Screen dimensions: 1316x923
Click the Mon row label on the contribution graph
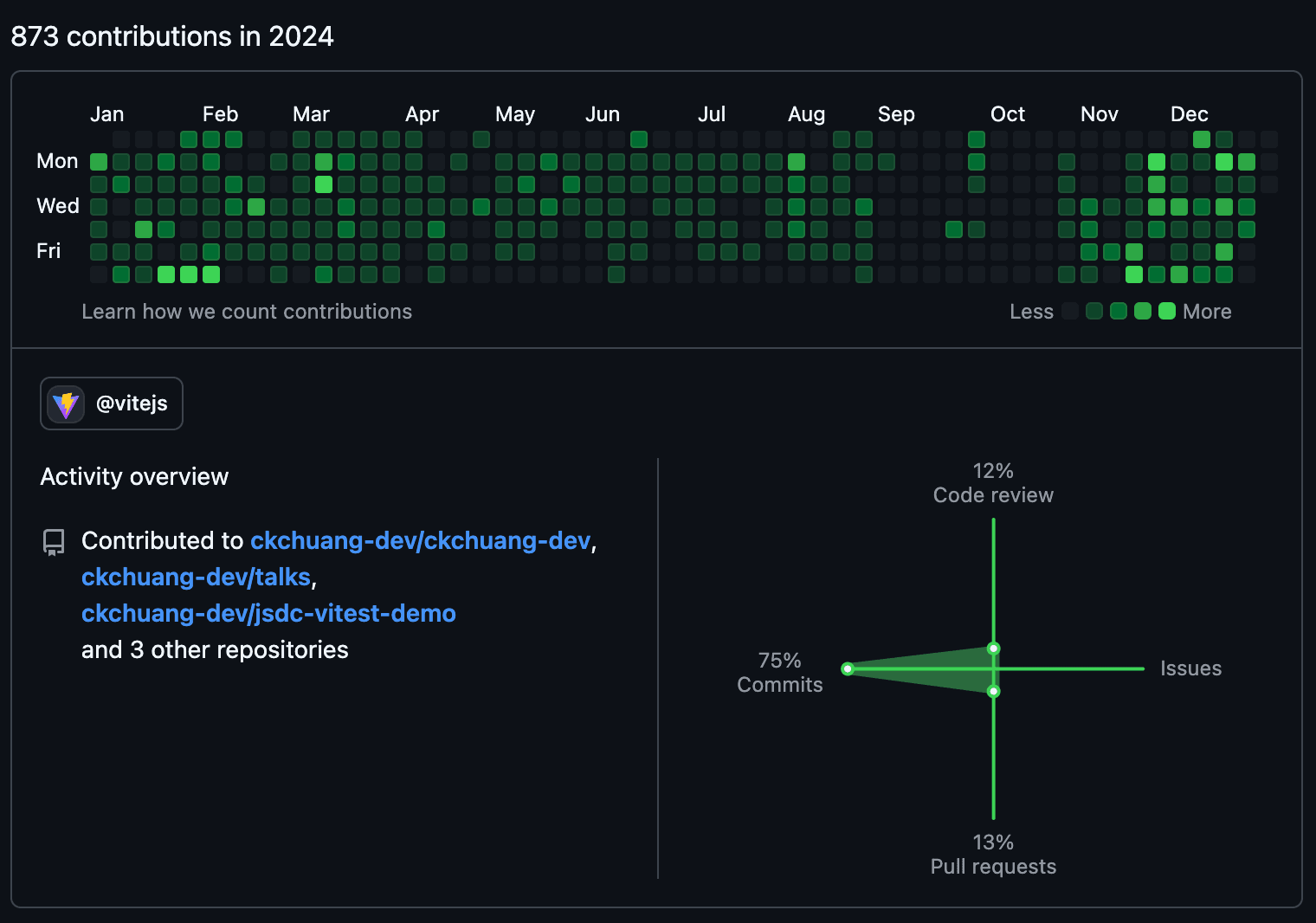tap(56, 161)
